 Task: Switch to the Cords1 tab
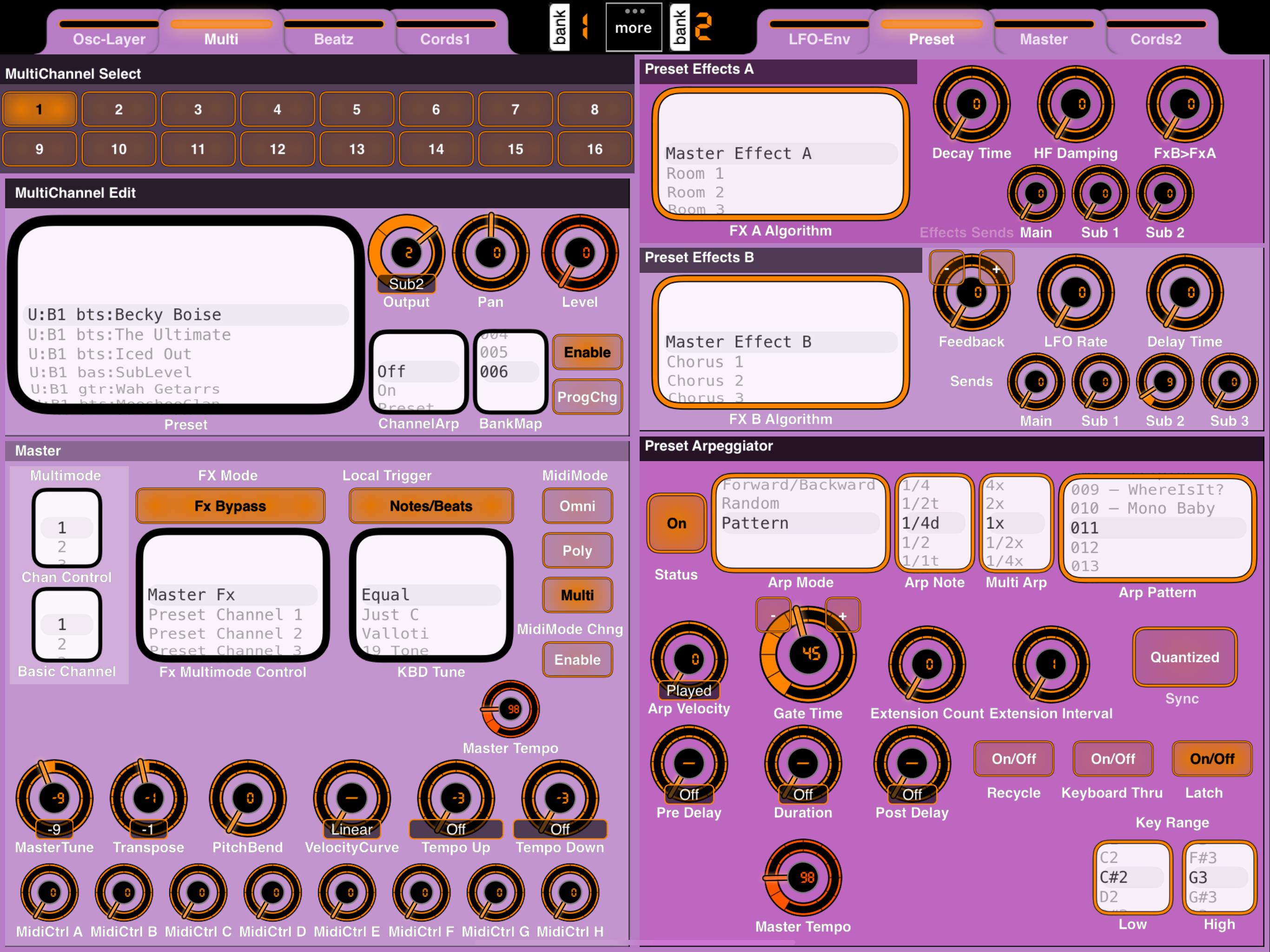[x=445, y=33]
